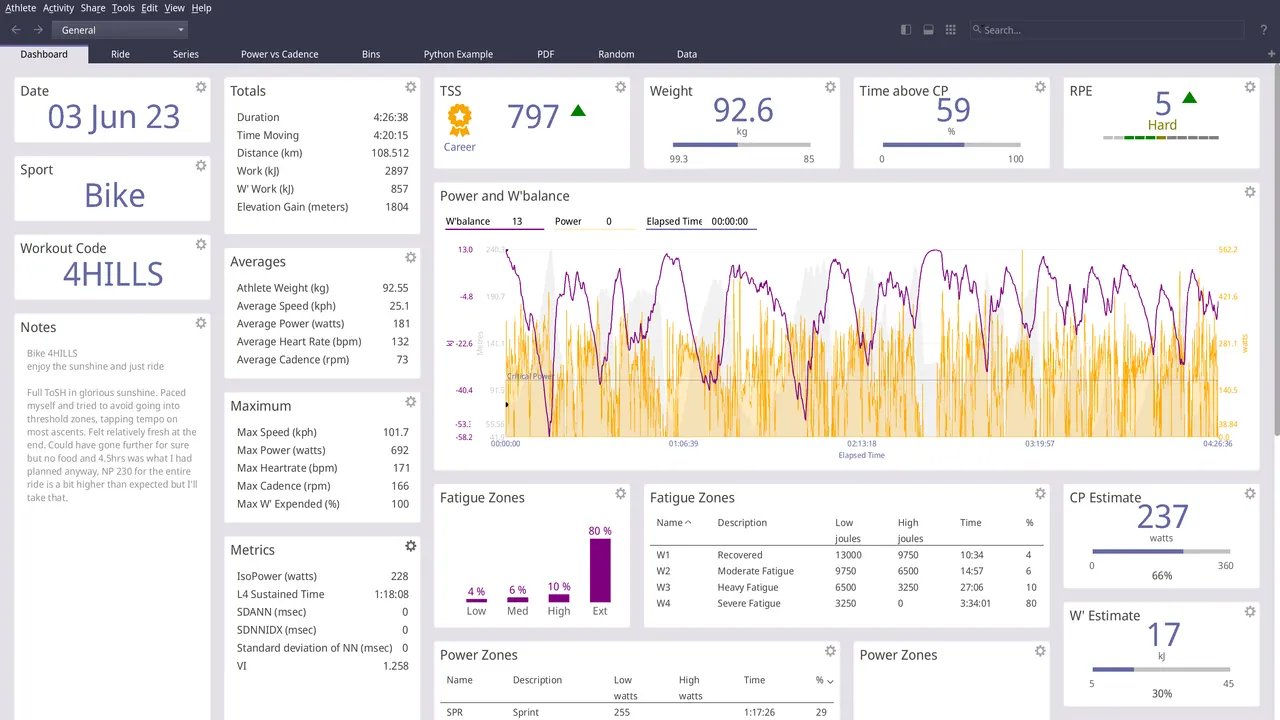Open settings gear on the TSS tile
The height and width of the screenshot is (720, 1280).
click(x=621, y=87)
